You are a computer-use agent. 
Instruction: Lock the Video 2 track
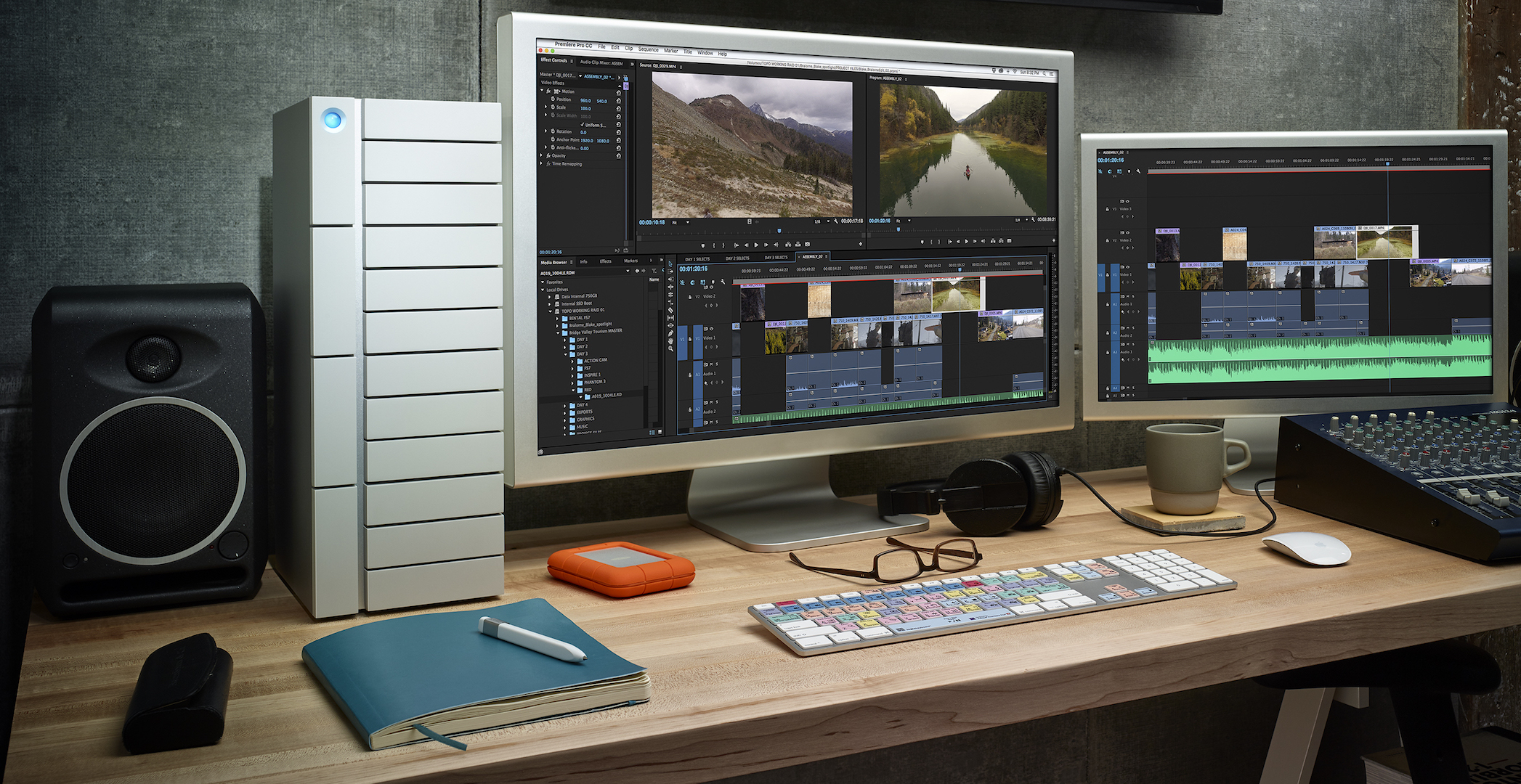[690, 297]
